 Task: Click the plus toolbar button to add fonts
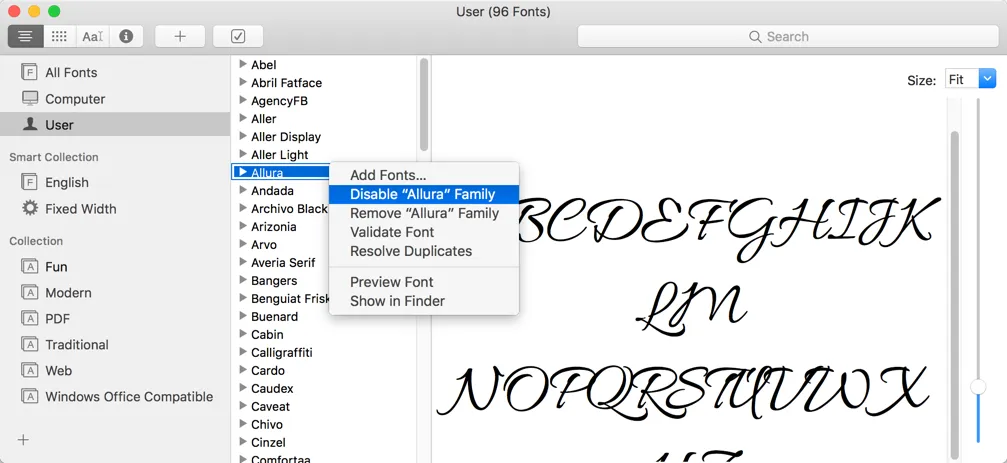pos(180,37)
